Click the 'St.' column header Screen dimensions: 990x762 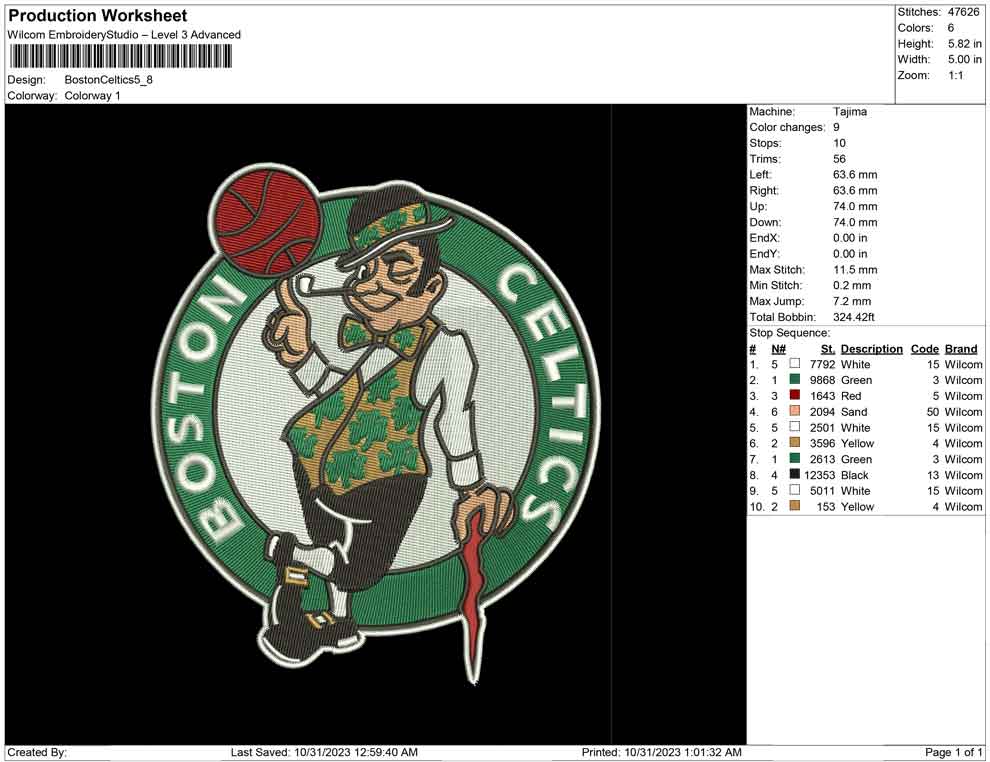[828, 348]
